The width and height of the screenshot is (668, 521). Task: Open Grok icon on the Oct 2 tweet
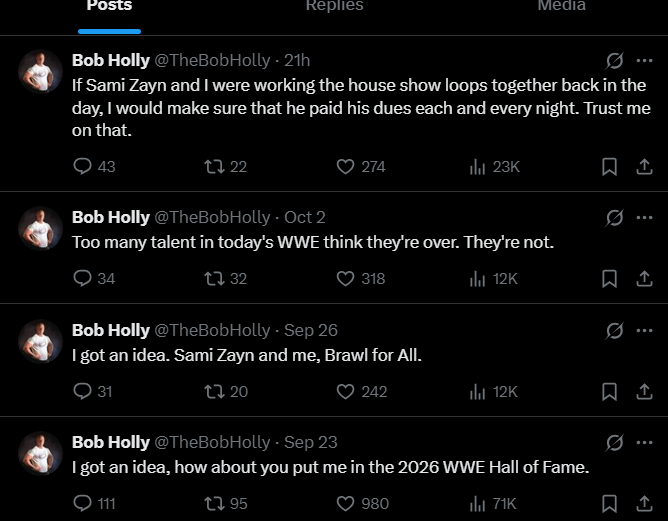616,218
